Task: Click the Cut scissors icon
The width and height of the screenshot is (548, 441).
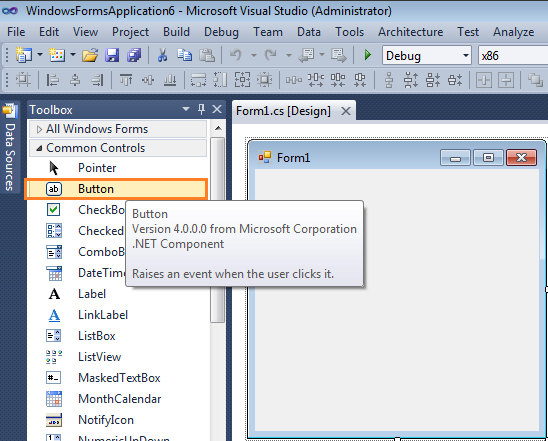Action: tap(162, 55)
